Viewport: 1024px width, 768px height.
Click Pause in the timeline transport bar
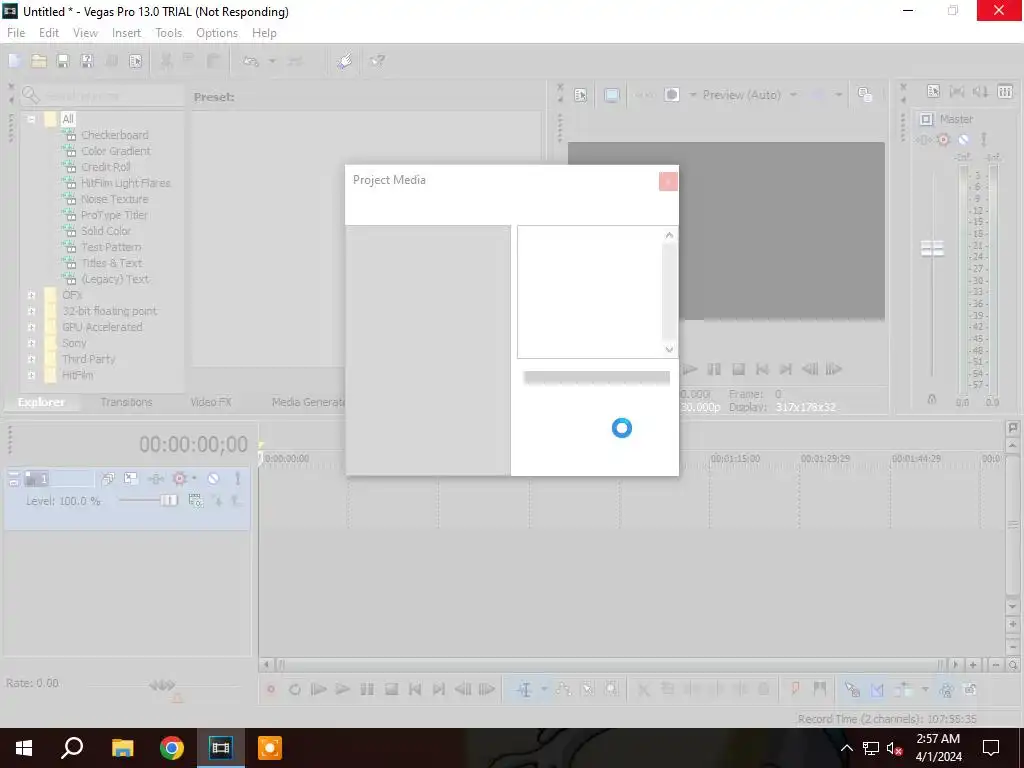pyautogui.click(x=367, y=689)
